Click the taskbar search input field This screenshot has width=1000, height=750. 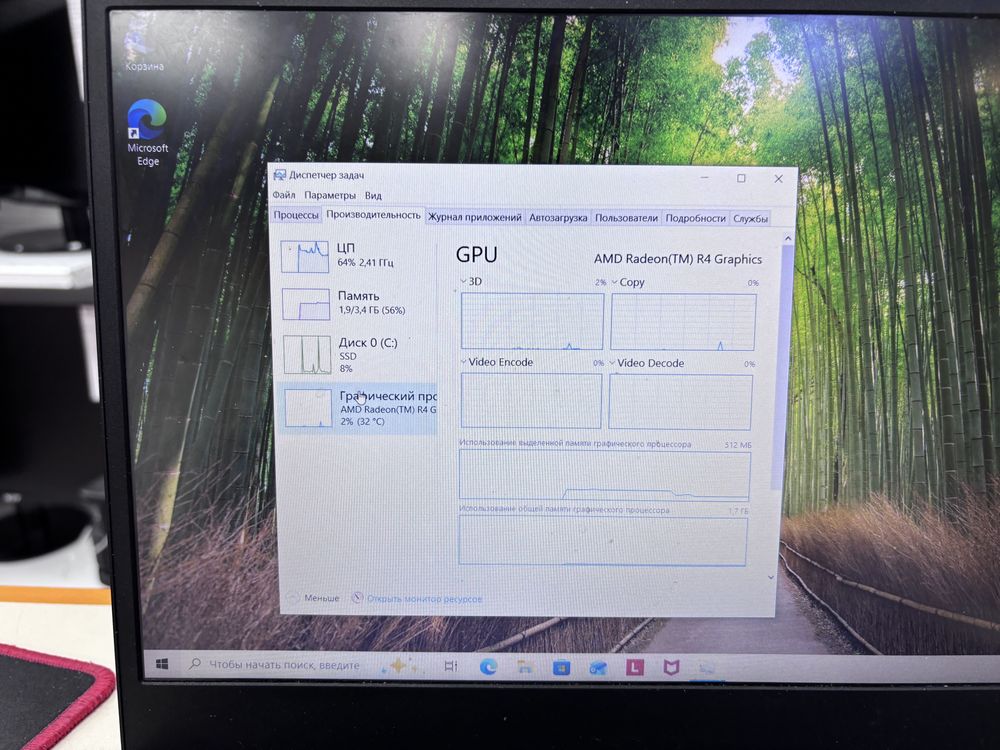(x=284, y=665)
